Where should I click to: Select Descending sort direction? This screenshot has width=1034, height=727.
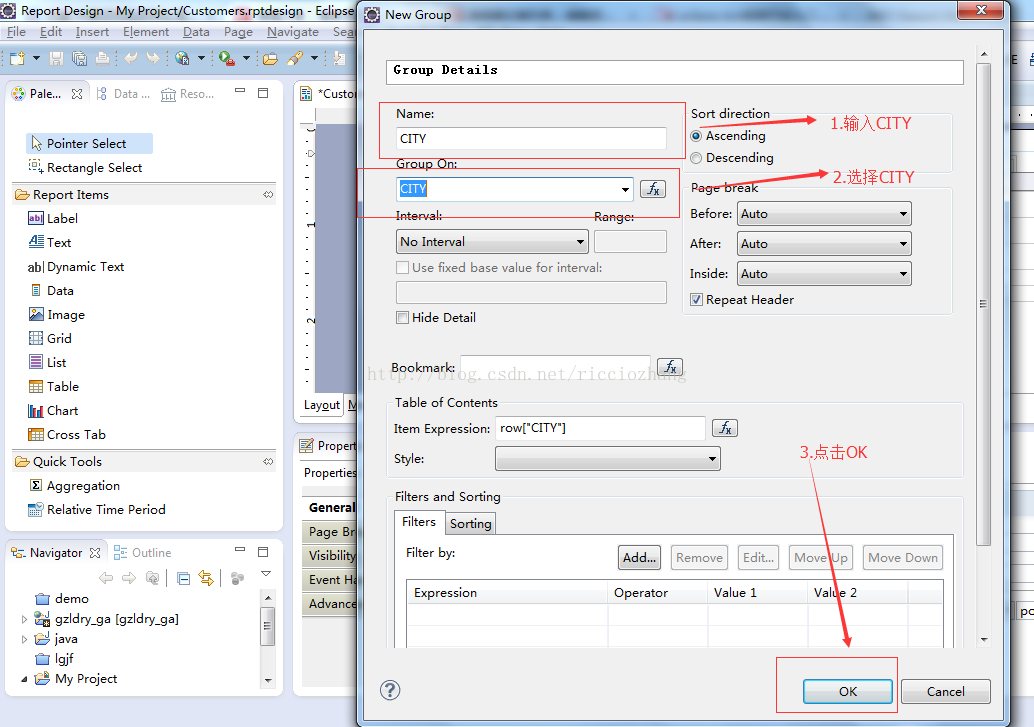click(696, 158)
